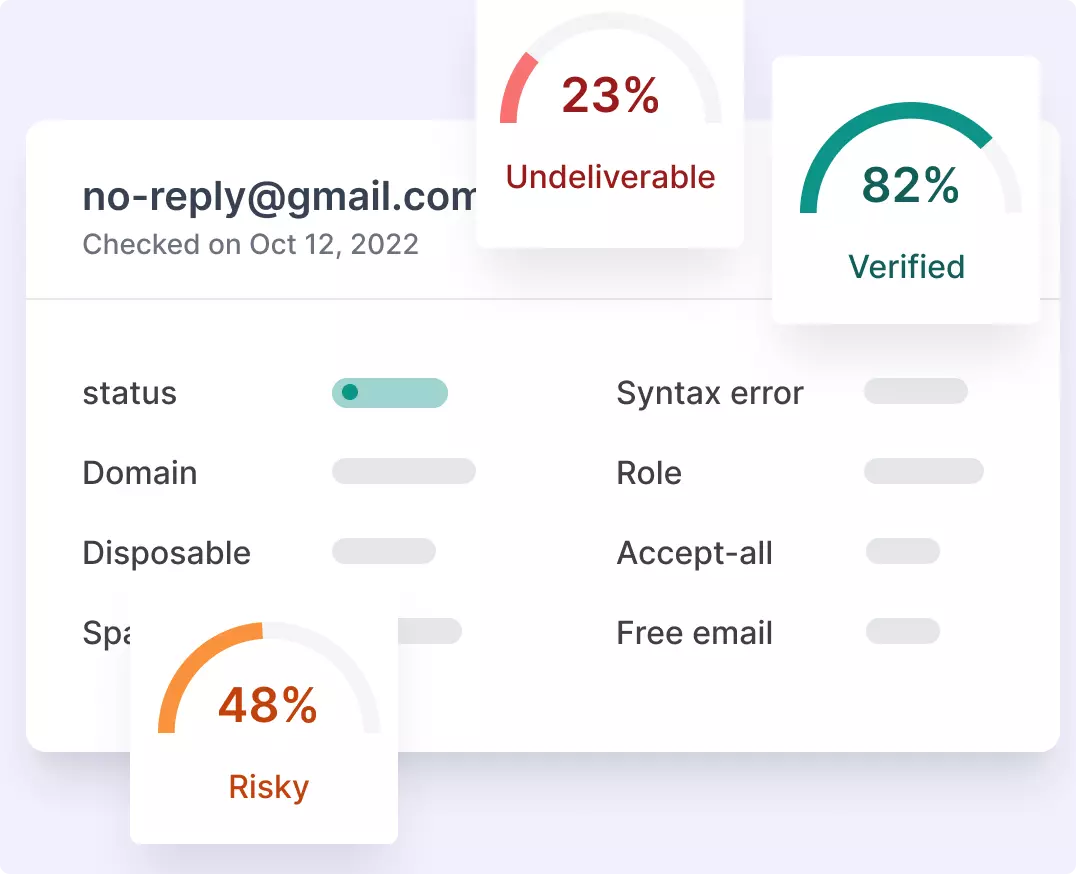
Task: Click the Verified label
Action: click(907, 267)
